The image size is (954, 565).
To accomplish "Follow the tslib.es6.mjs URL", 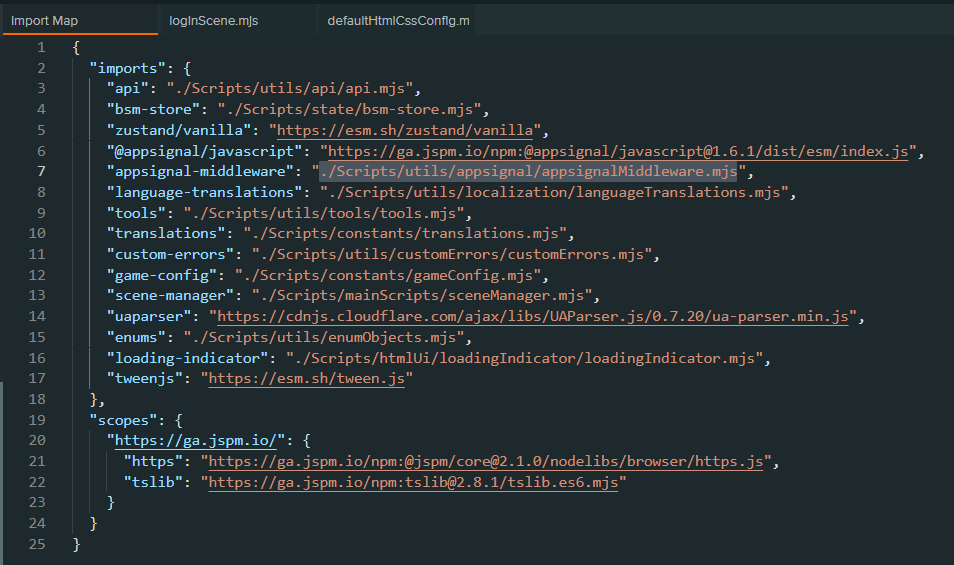I will [412, 483].
